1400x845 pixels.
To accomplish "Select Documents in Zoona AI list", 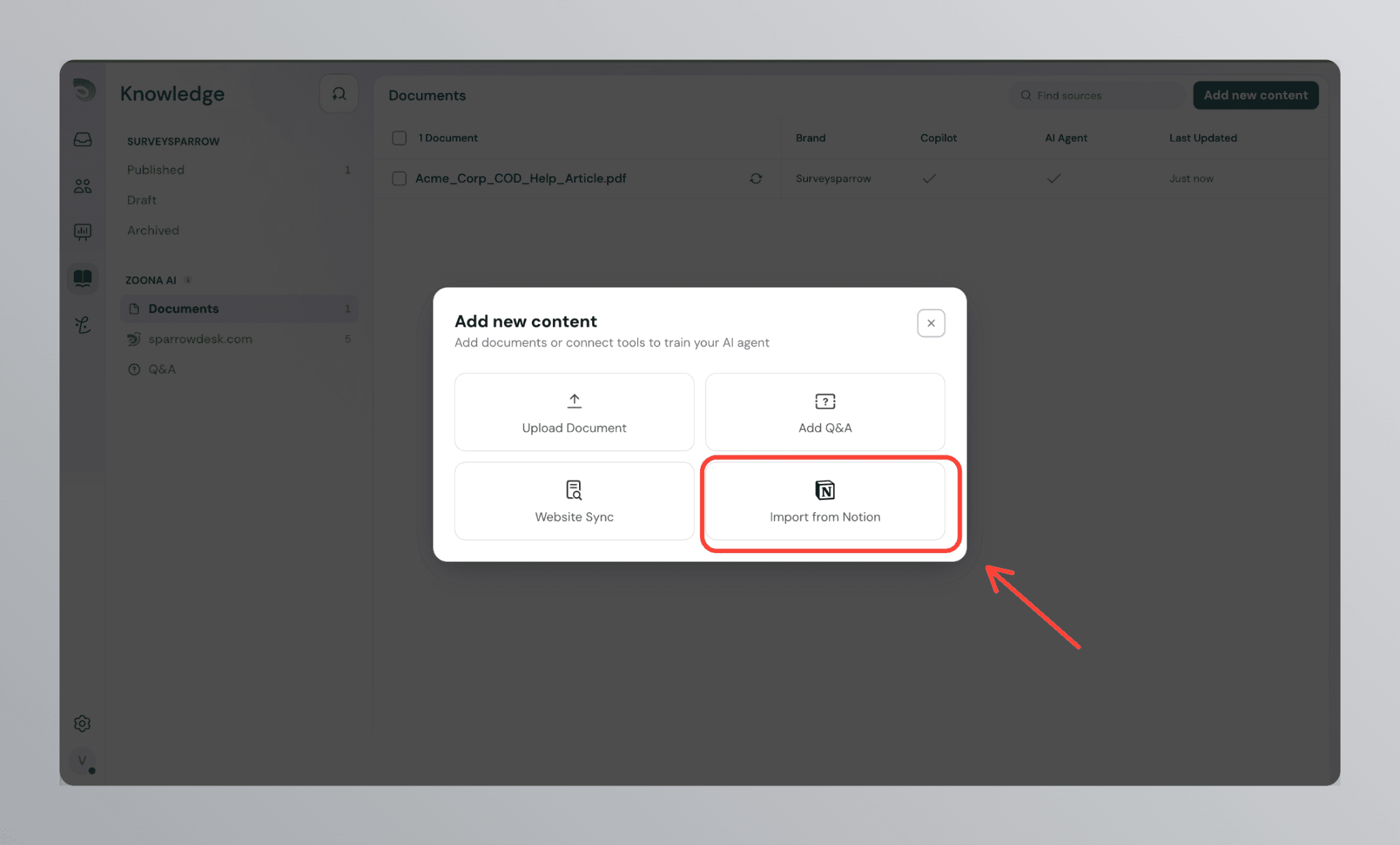I will [239, 309].
